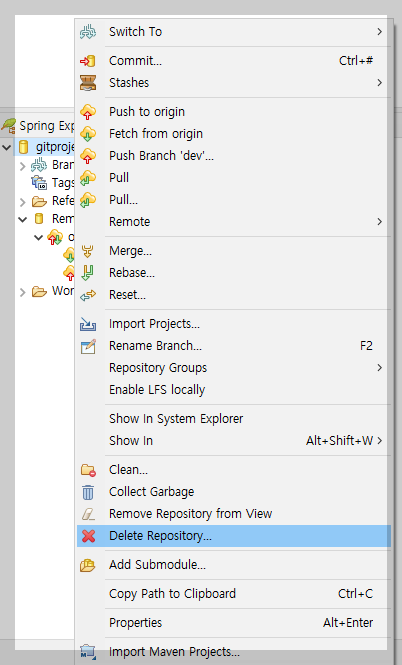Click the Collect Garbage trash icon
Viewport: 402px width, 665px height.
88,492
